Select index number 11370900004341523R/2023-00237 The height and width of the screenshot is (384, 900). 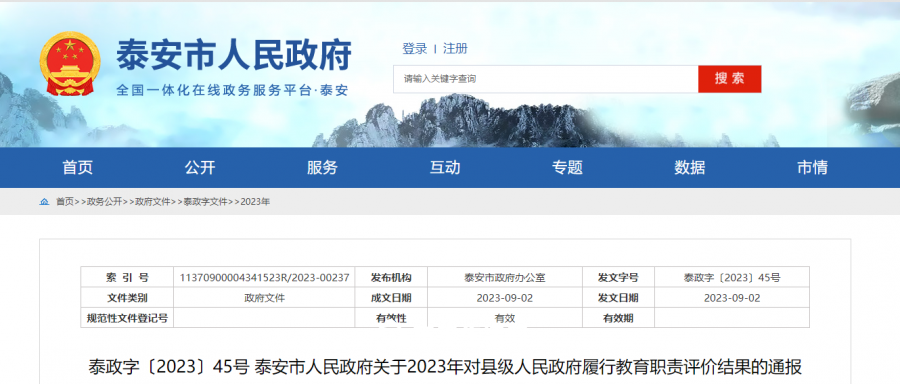(x=265, y=278)
